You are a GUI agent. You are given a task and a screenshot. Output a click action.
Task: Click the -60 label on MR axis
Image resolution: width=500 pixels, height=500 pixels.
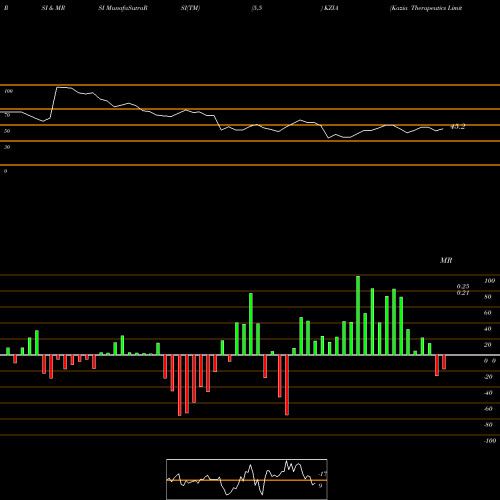tap(488, 409)
